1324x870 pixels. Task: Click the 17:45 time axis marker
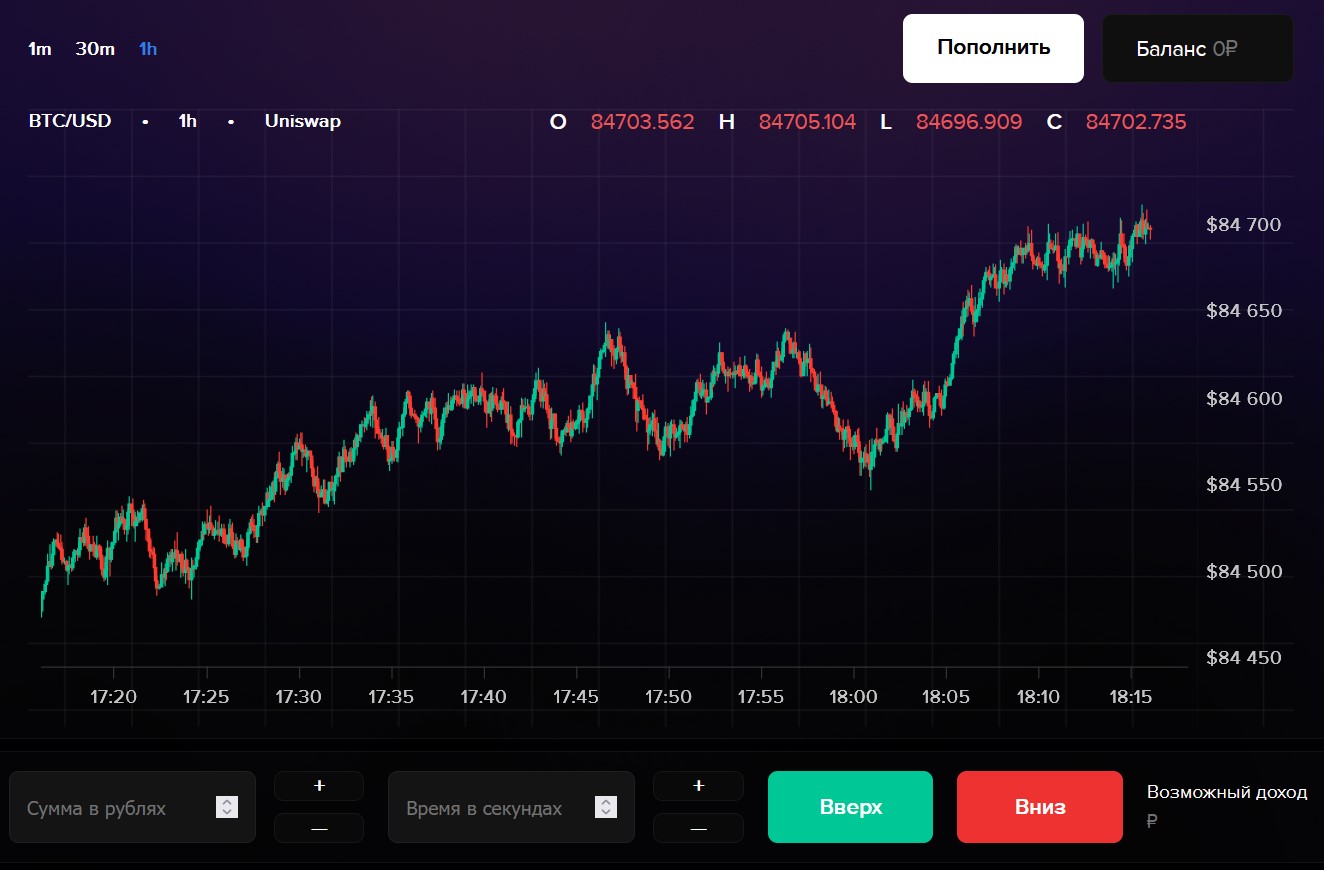[575, 696]
